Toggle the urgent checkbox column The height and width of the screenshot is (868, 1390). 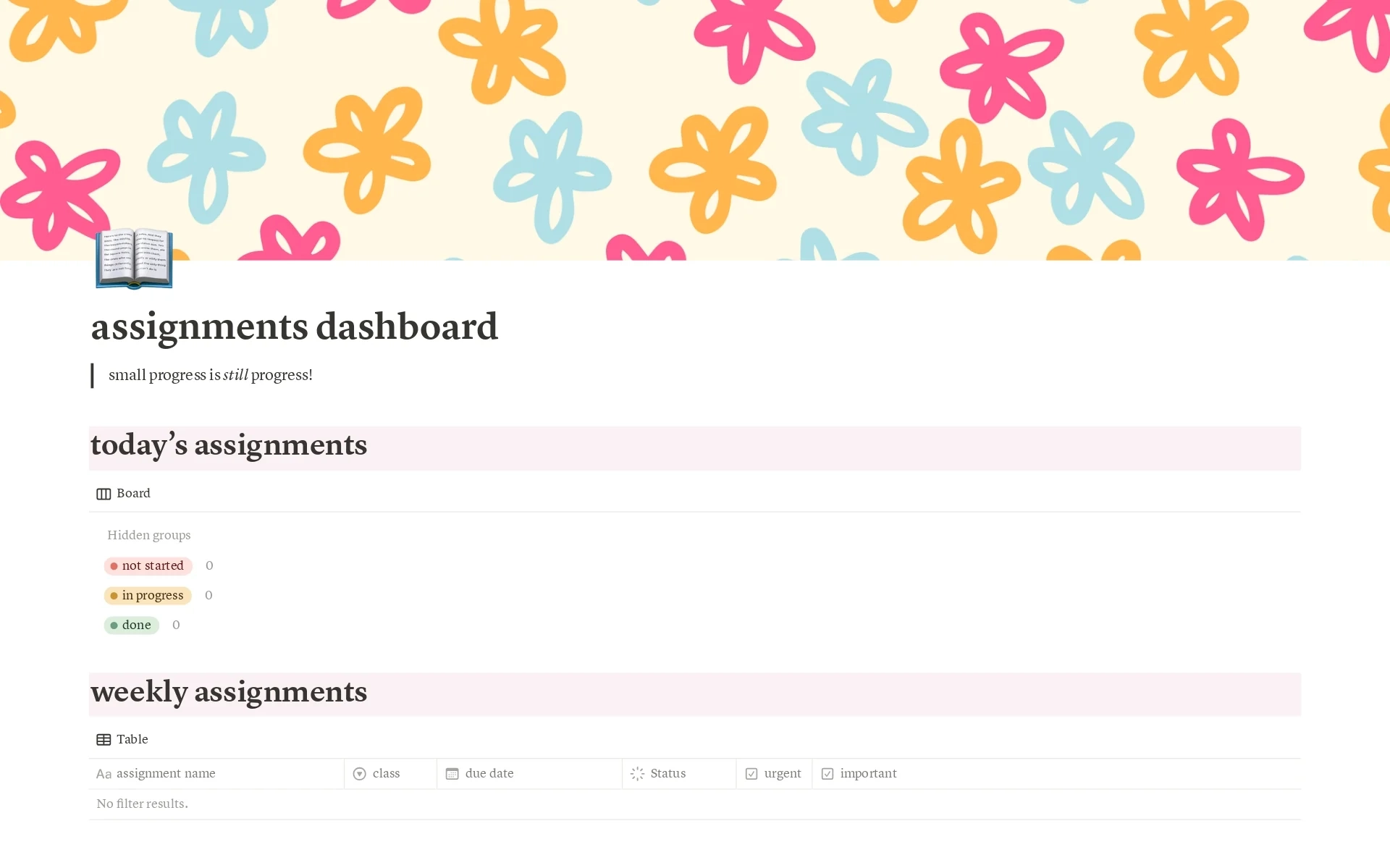[x=774, y=772]
